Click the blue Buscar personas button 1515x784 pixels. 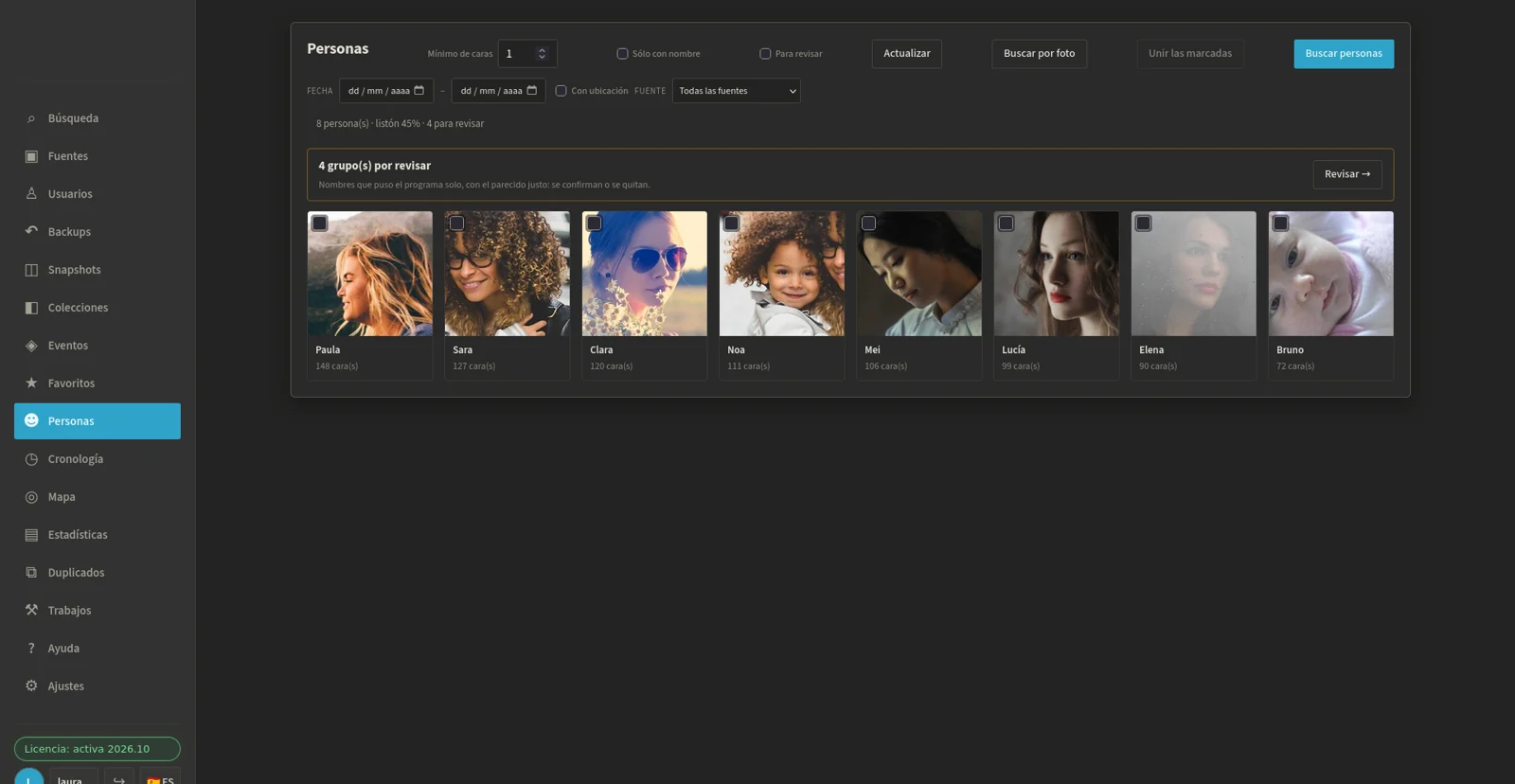1344,54
